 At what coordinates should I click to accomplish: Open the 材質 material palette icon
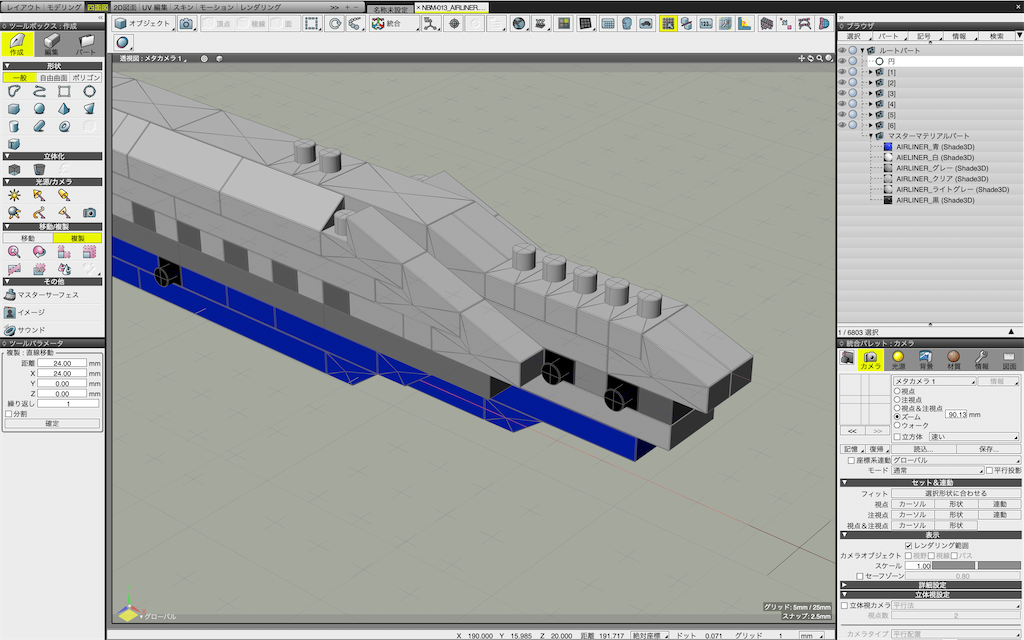(954, 359)
